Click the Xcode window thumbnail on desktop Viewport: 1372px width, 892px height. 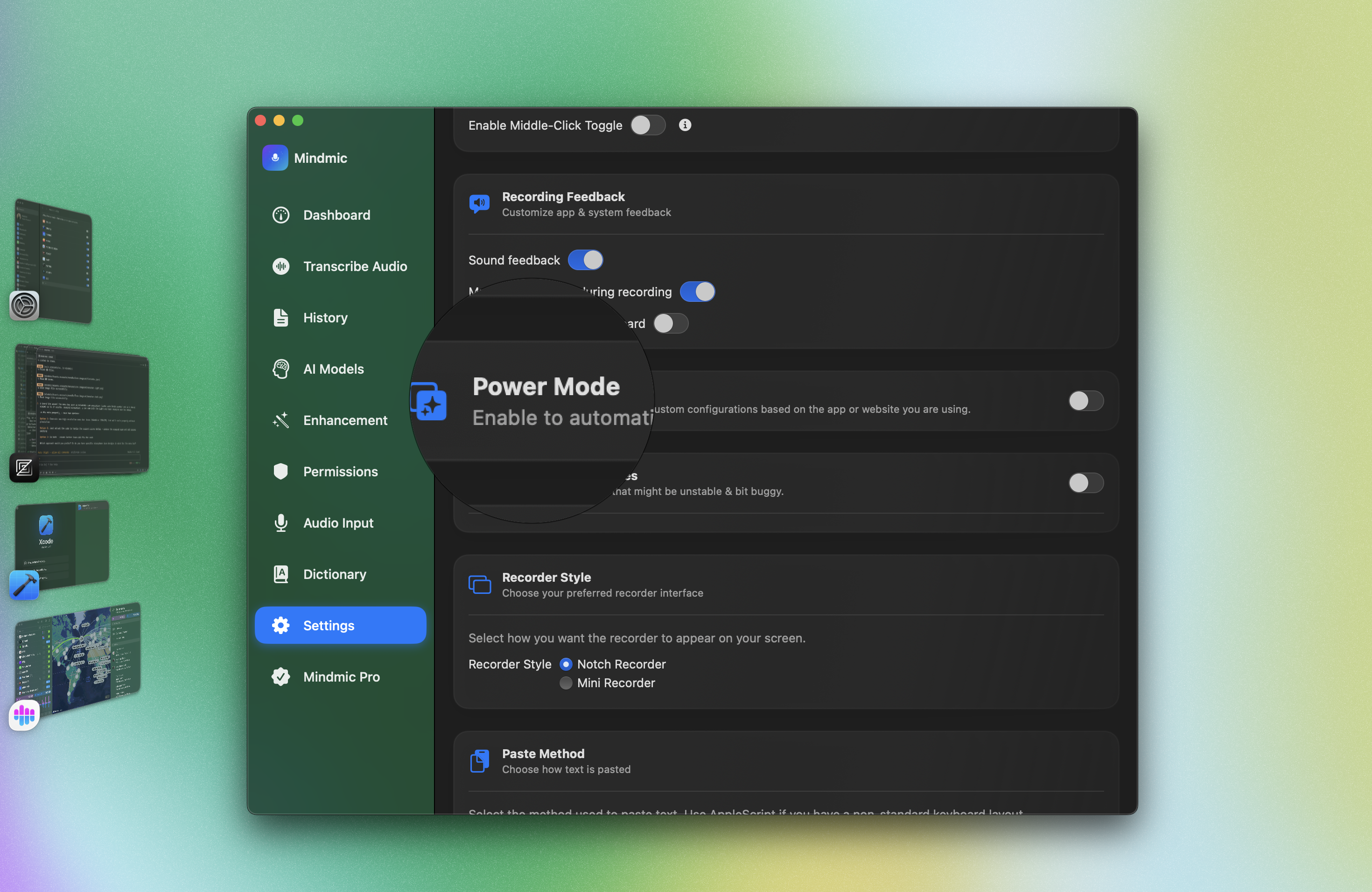tap(62, 544)
